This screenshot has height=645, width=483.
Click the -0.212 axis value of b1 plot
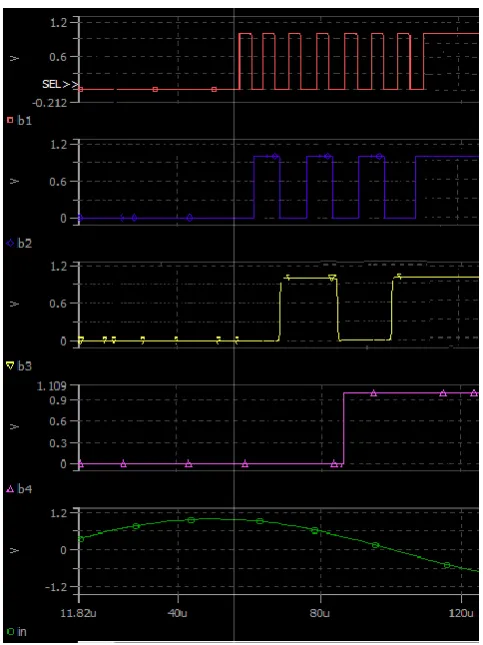coord(50,103)
